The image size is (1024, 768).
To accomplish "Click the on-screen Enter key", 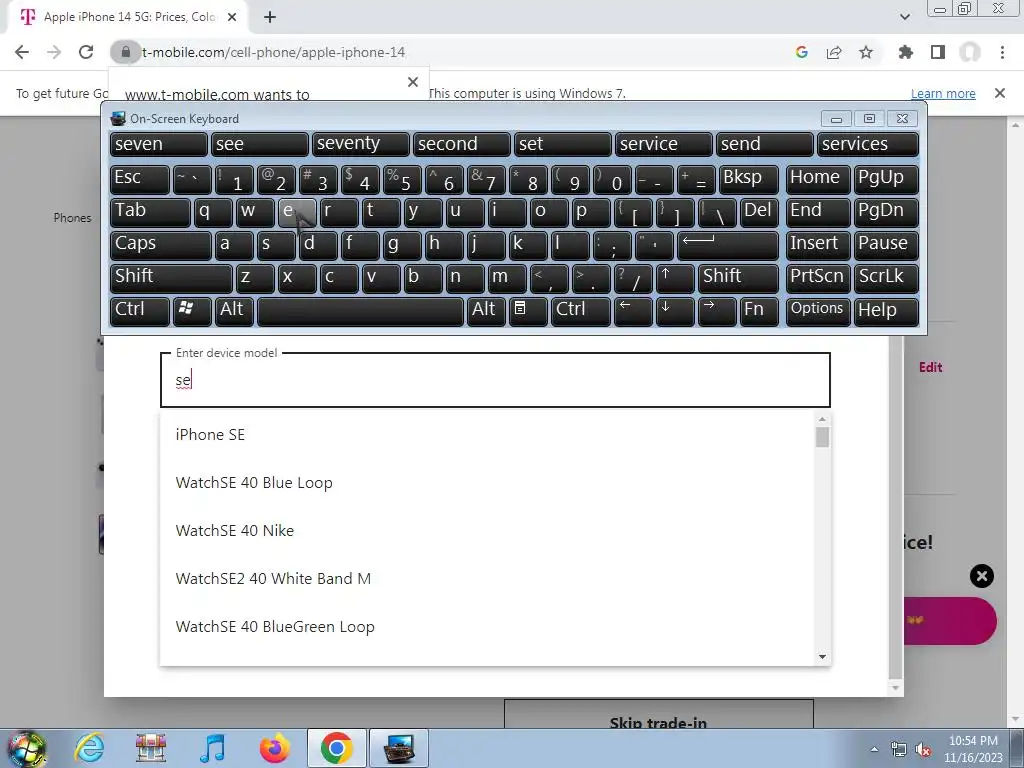I will 728,245.
